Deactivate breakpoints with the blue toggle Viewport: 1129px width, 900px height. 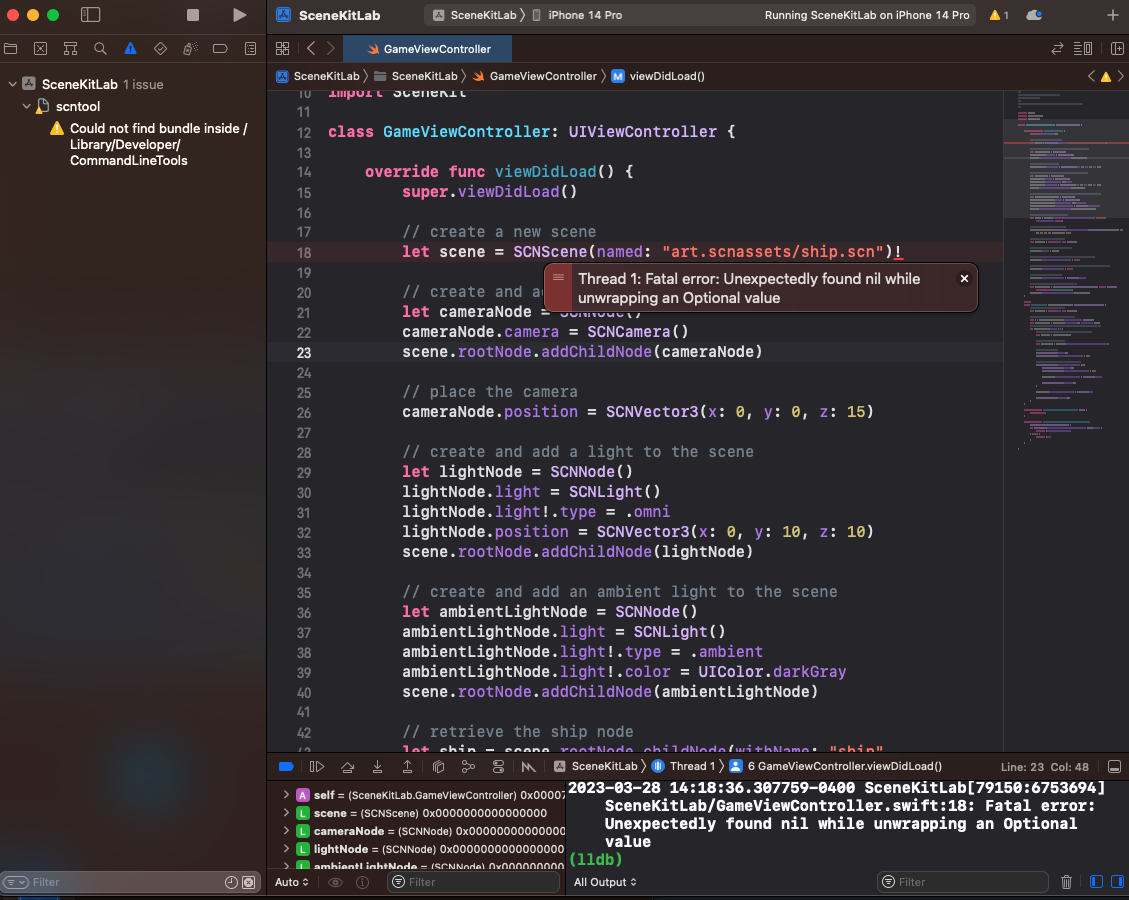(285, 766)
